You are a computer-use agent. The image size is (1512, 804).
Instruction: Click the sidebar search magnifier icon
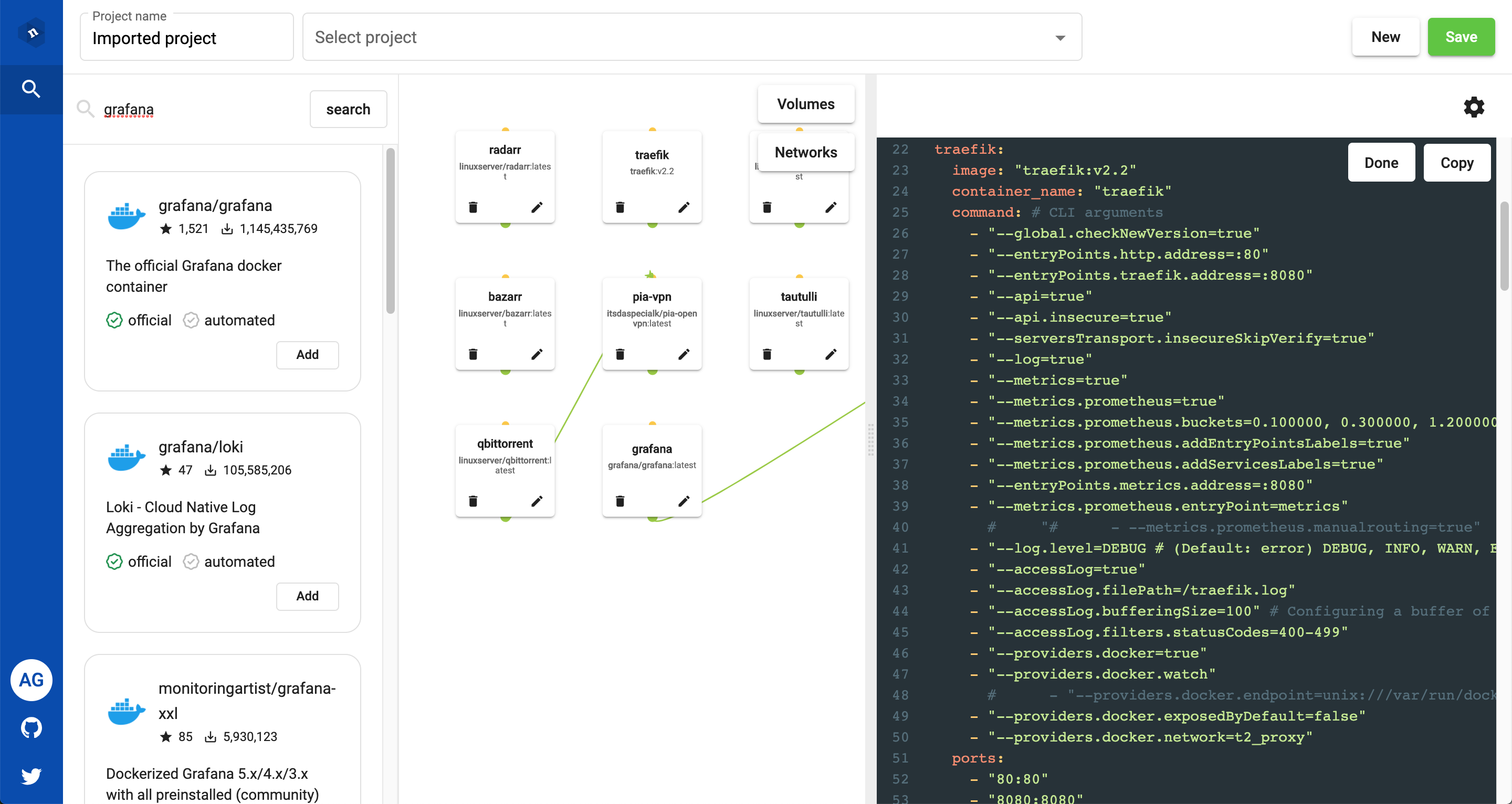[31, 89]
